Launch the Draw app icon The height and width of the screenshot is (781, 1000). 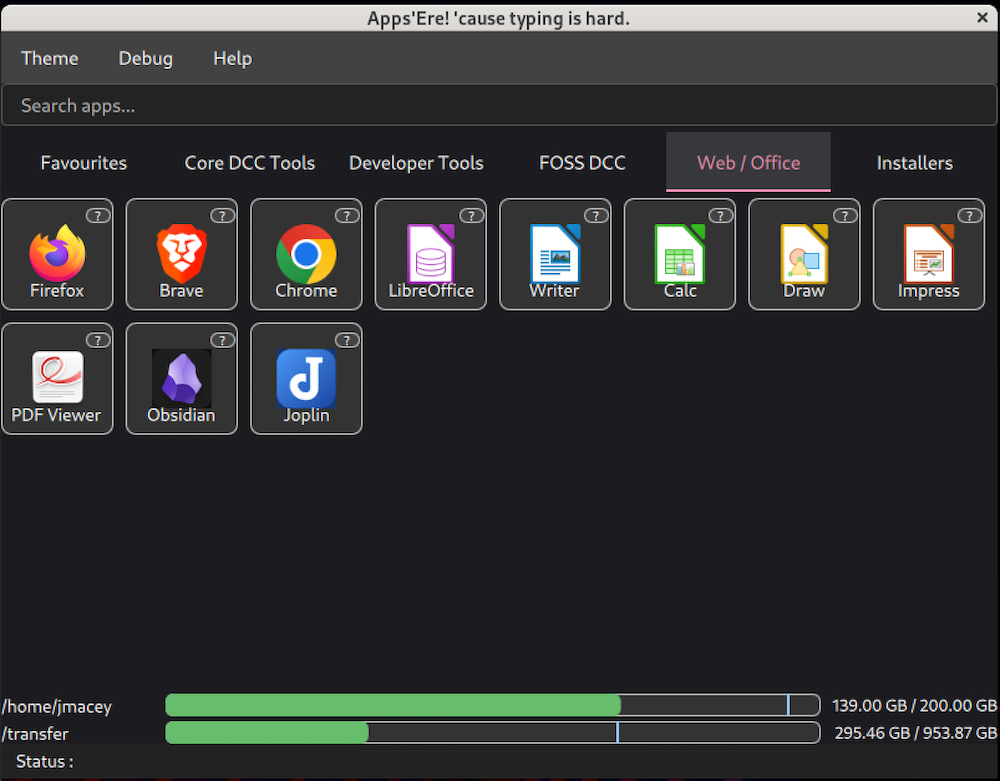[804, 255]
